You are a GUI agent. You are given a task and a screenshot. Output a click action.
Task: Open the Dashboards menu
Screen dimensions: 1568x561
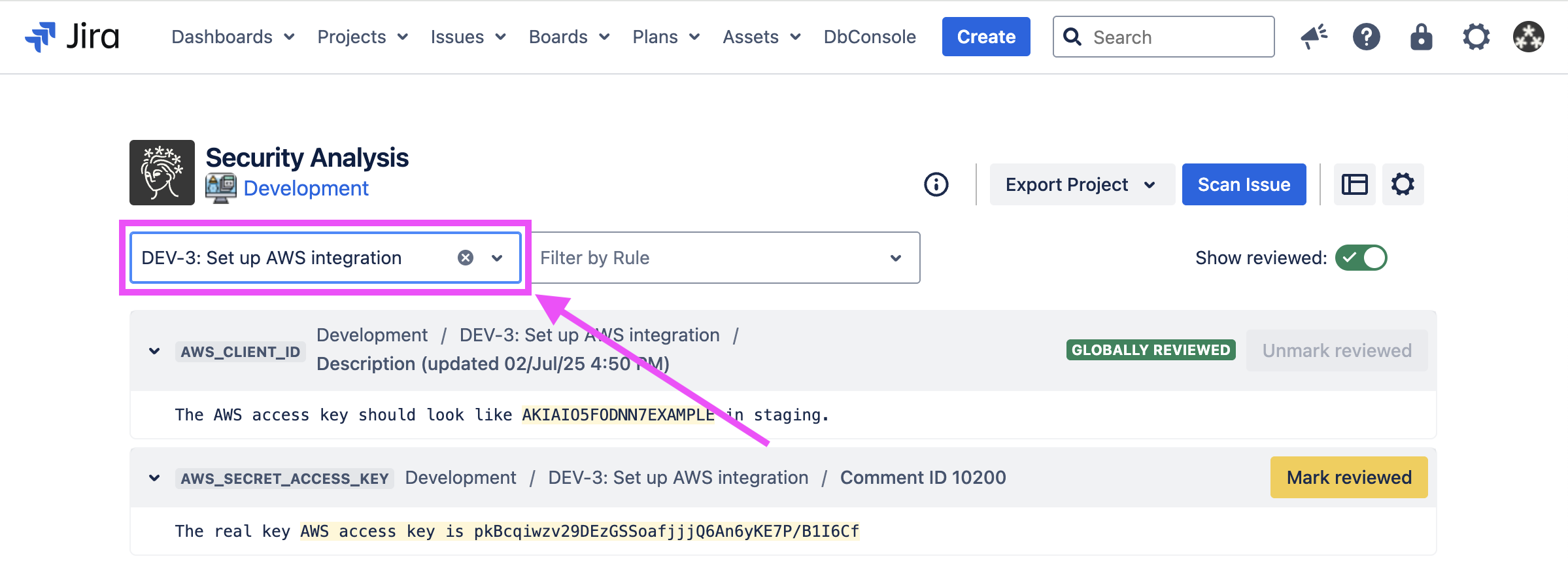(232, 37)
